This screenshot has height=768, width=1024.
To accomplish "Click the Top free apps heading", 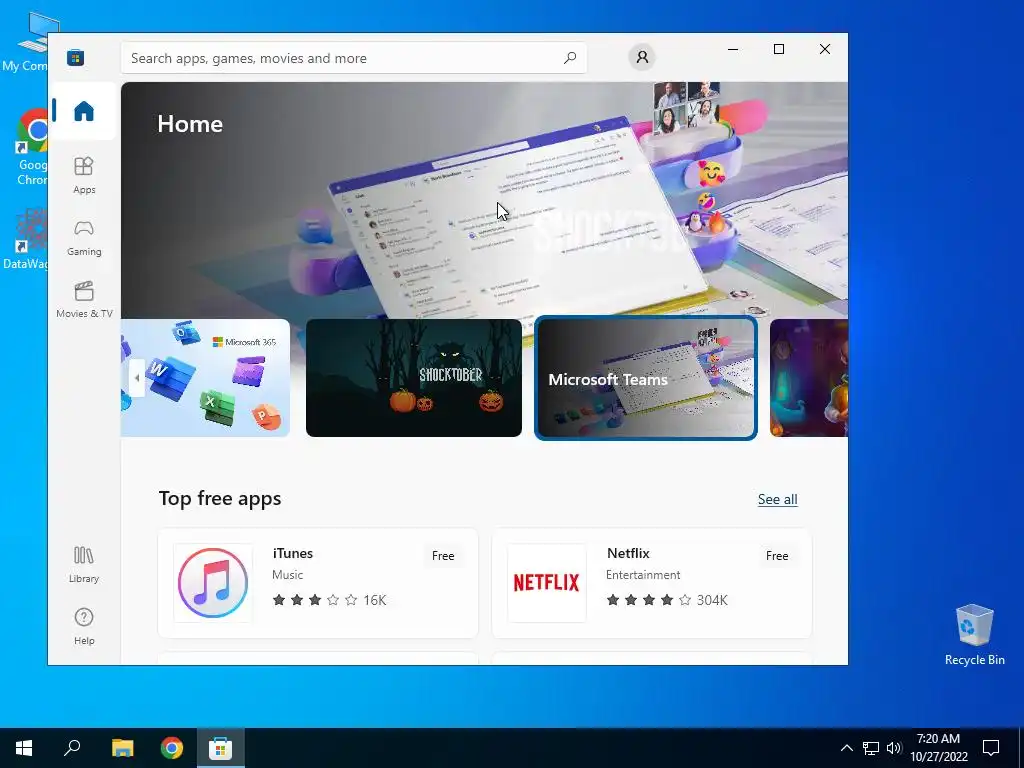I will click(x=220, y=498).
